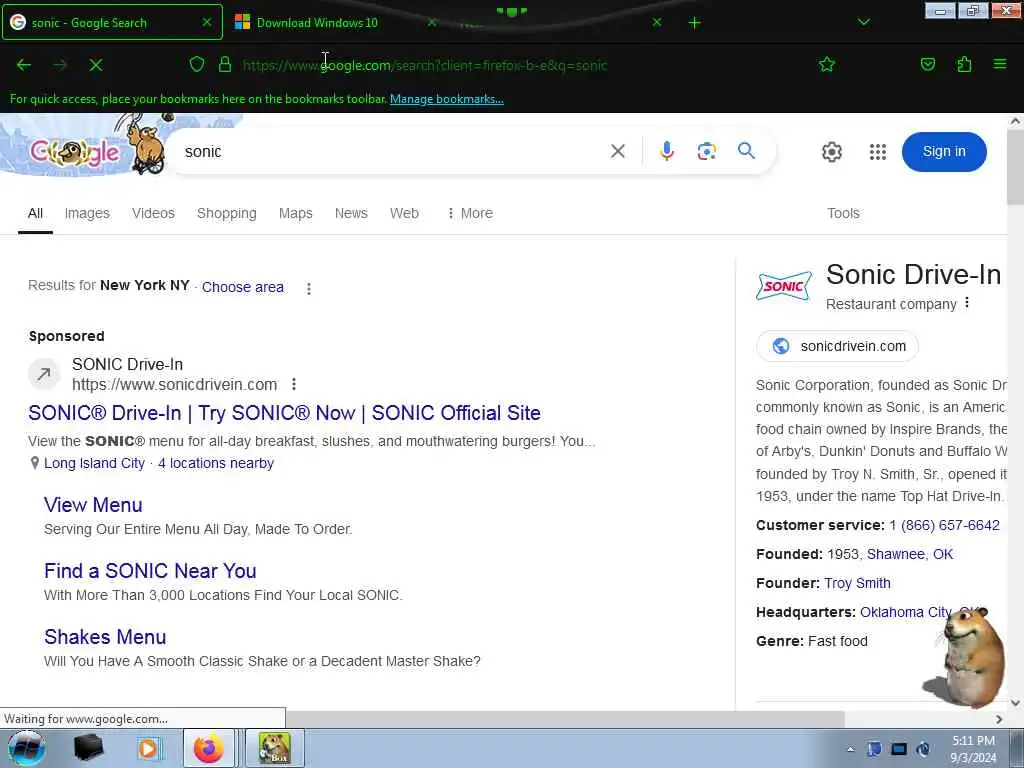1024x768 pixels.
Task: Open the Manage bookmarks link
Action: click(x=447, y=99)
